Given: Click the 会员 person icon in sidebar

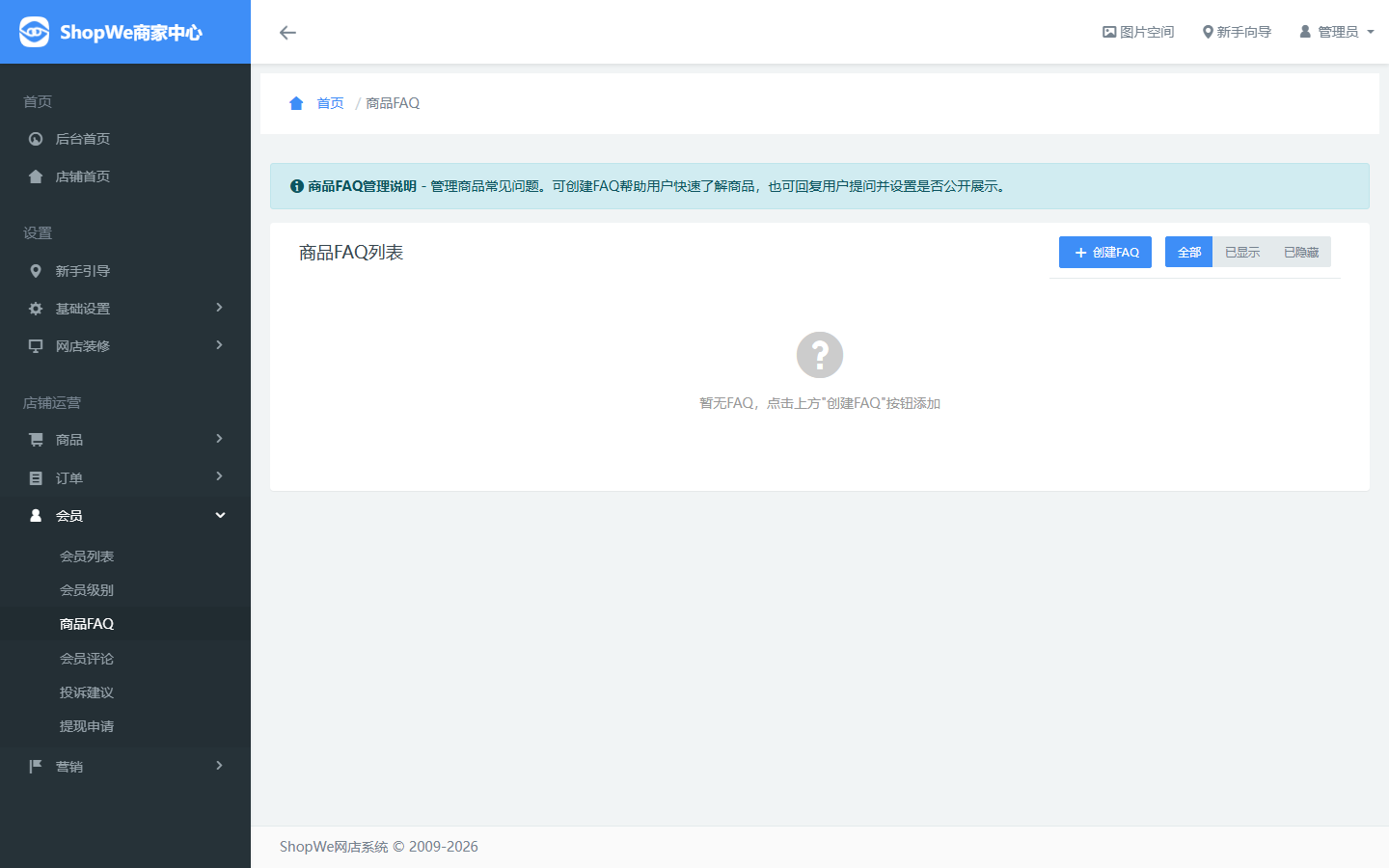Looking at the screenshot, I should (x=36, y=515).
